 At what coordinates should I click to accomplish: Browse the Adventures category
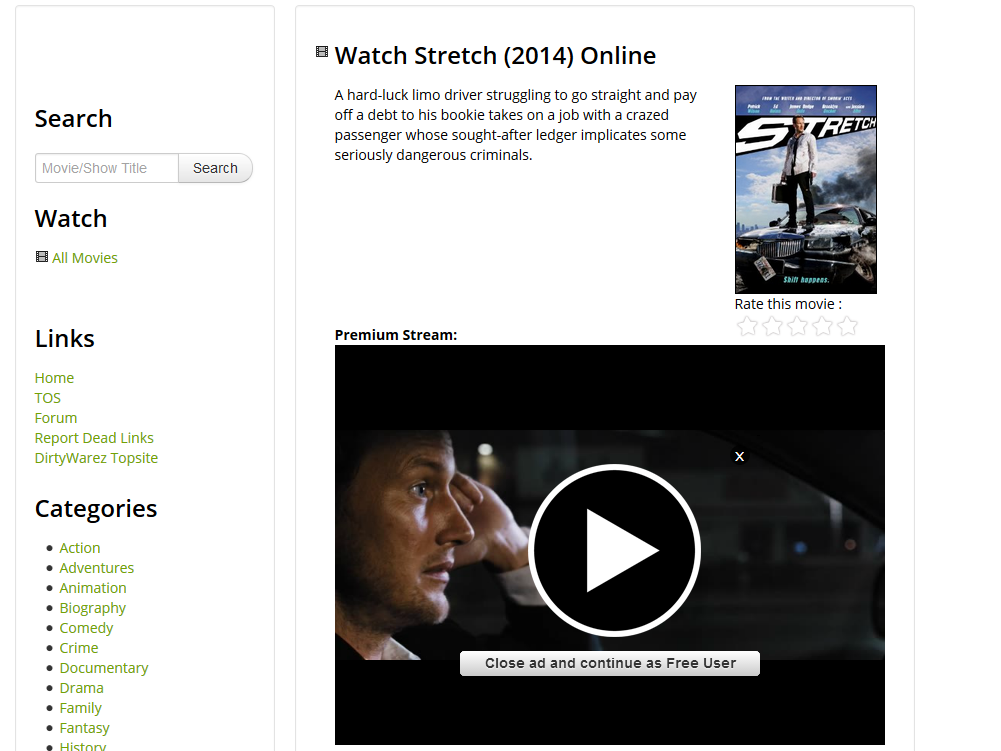coord(96,568)
